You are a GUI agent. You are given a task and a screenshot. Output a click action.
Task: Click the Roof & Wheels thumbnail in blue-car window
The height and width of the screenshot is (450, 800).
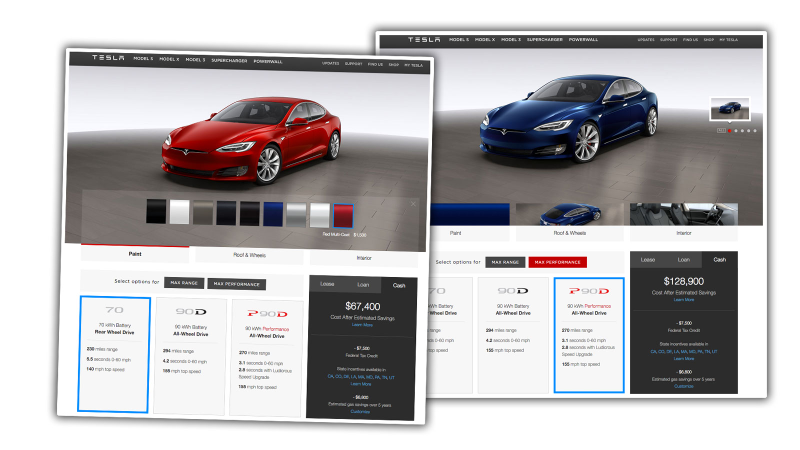coord(570,214)
